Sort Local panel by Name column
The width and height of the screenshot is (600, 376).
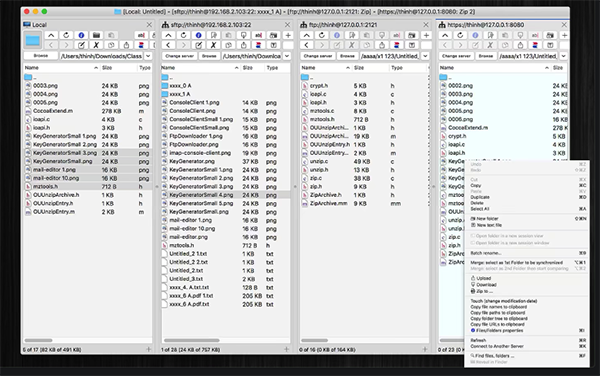(x=61, y=68)
